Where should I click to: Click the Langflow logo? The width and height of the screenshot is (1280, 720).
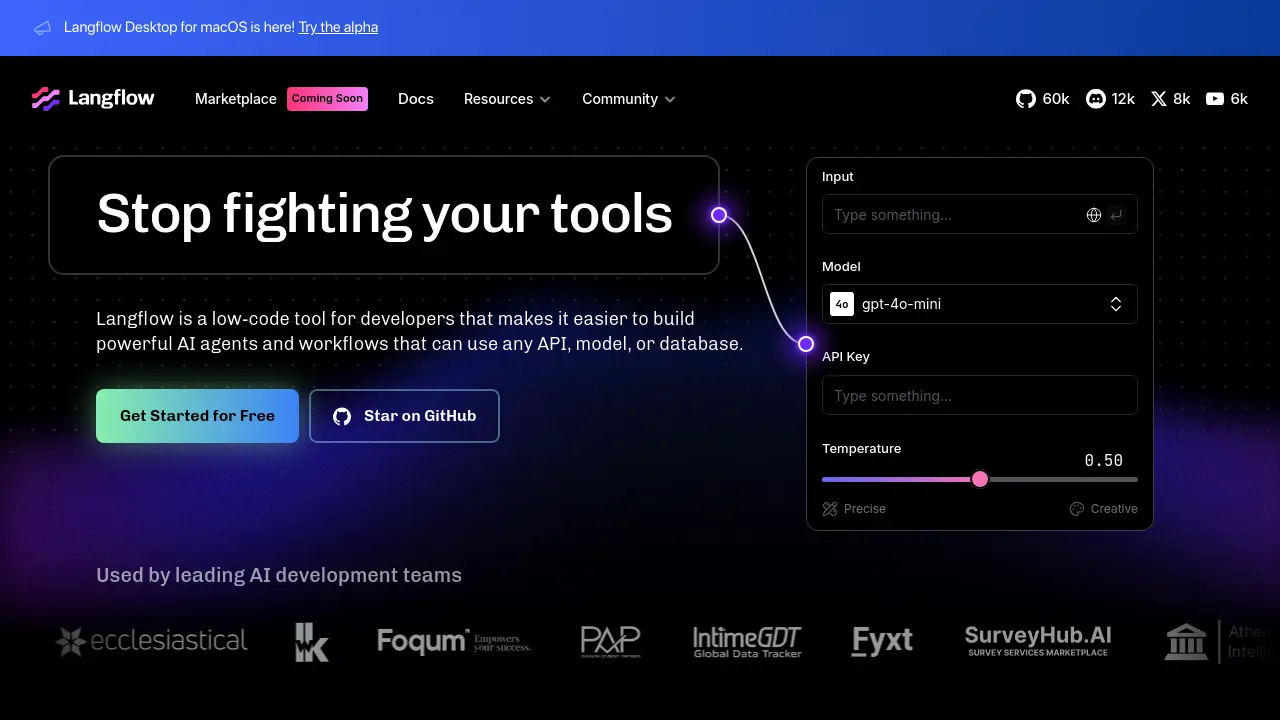93,98
